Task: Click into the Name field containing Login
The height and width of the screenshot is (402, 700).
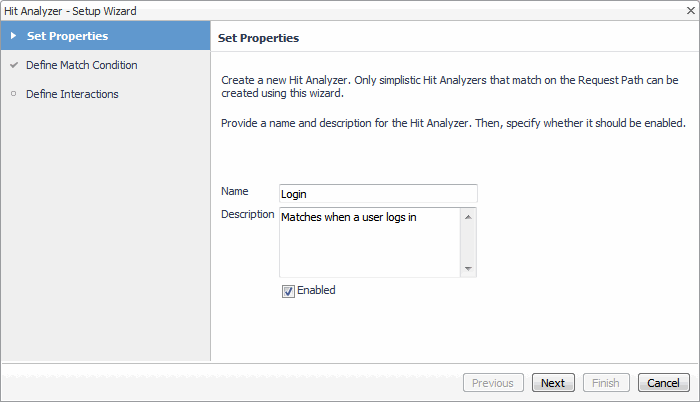Action: pos(377,193)
